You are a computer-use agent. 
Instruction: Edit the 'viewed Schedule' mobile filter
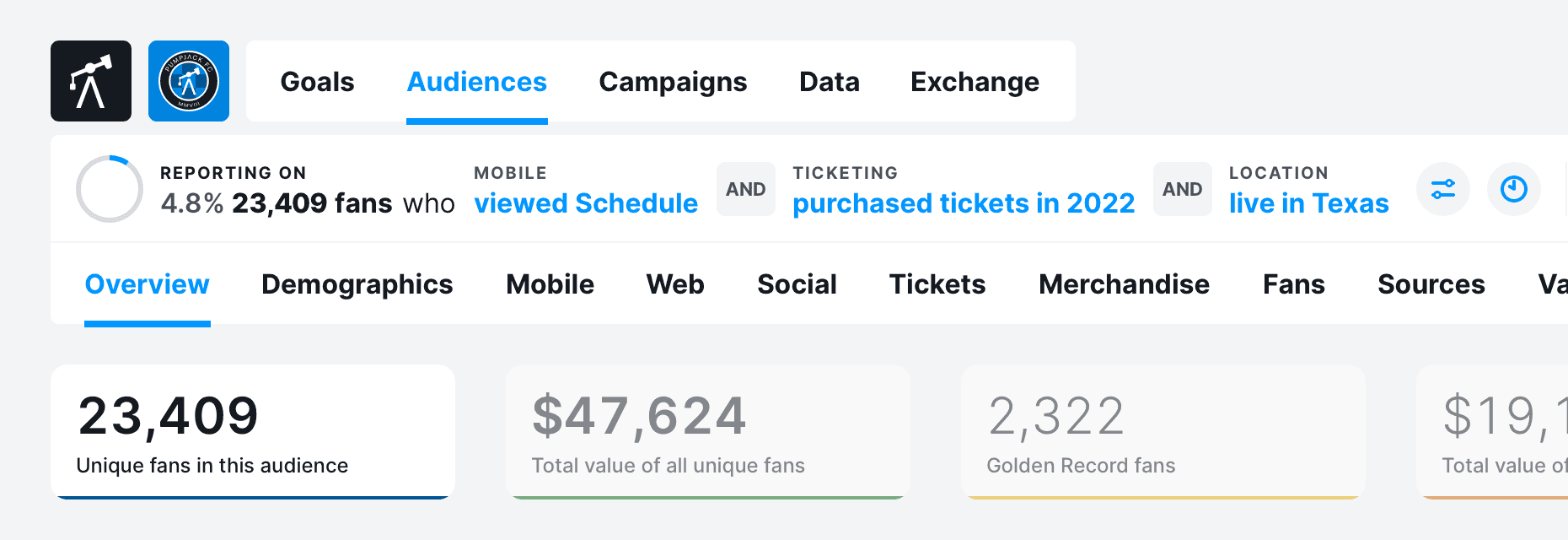pyautogui.click(x=586, y=203)
